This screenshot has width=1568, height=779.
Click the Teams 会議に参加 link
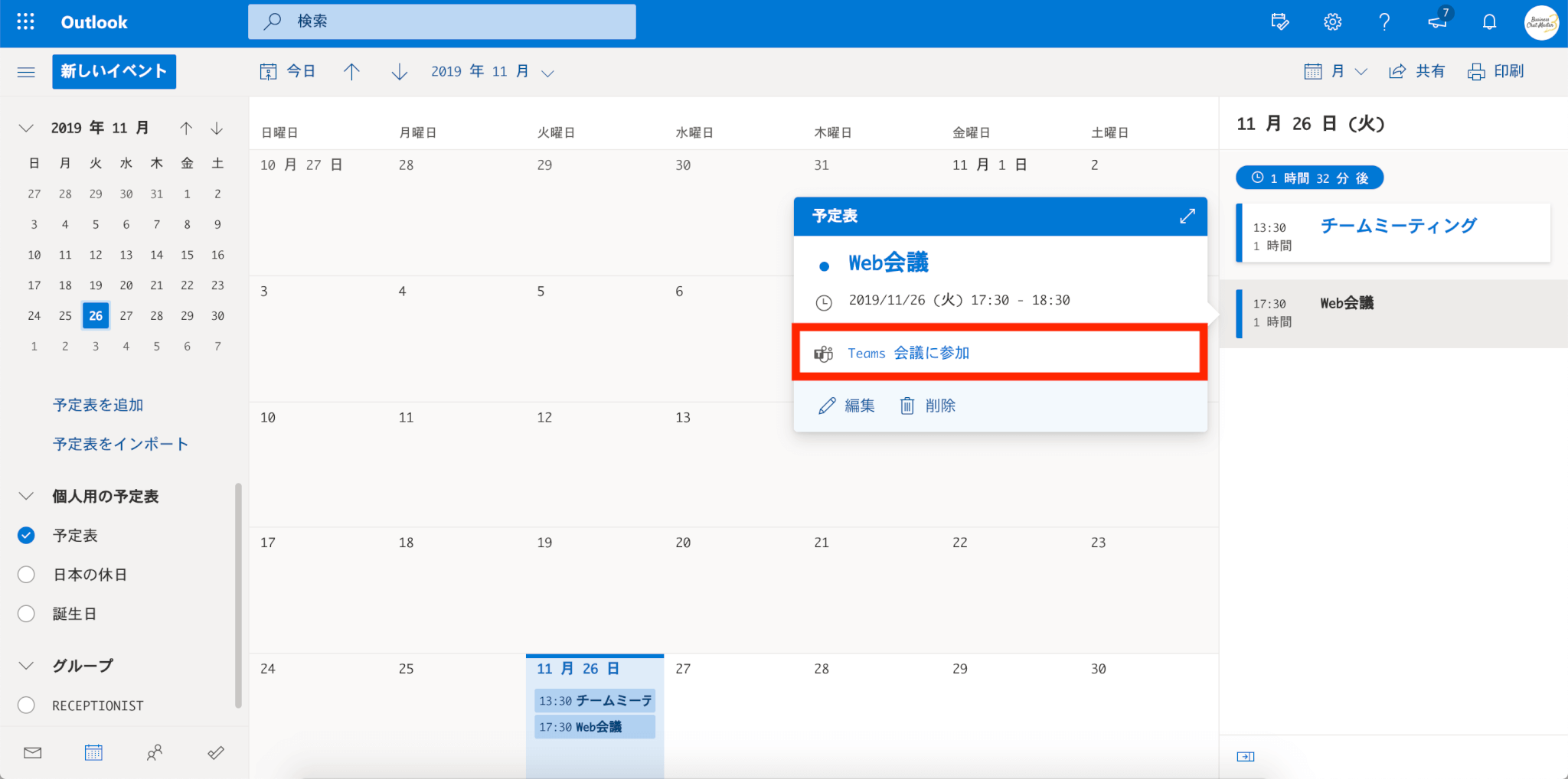point(908,354)
